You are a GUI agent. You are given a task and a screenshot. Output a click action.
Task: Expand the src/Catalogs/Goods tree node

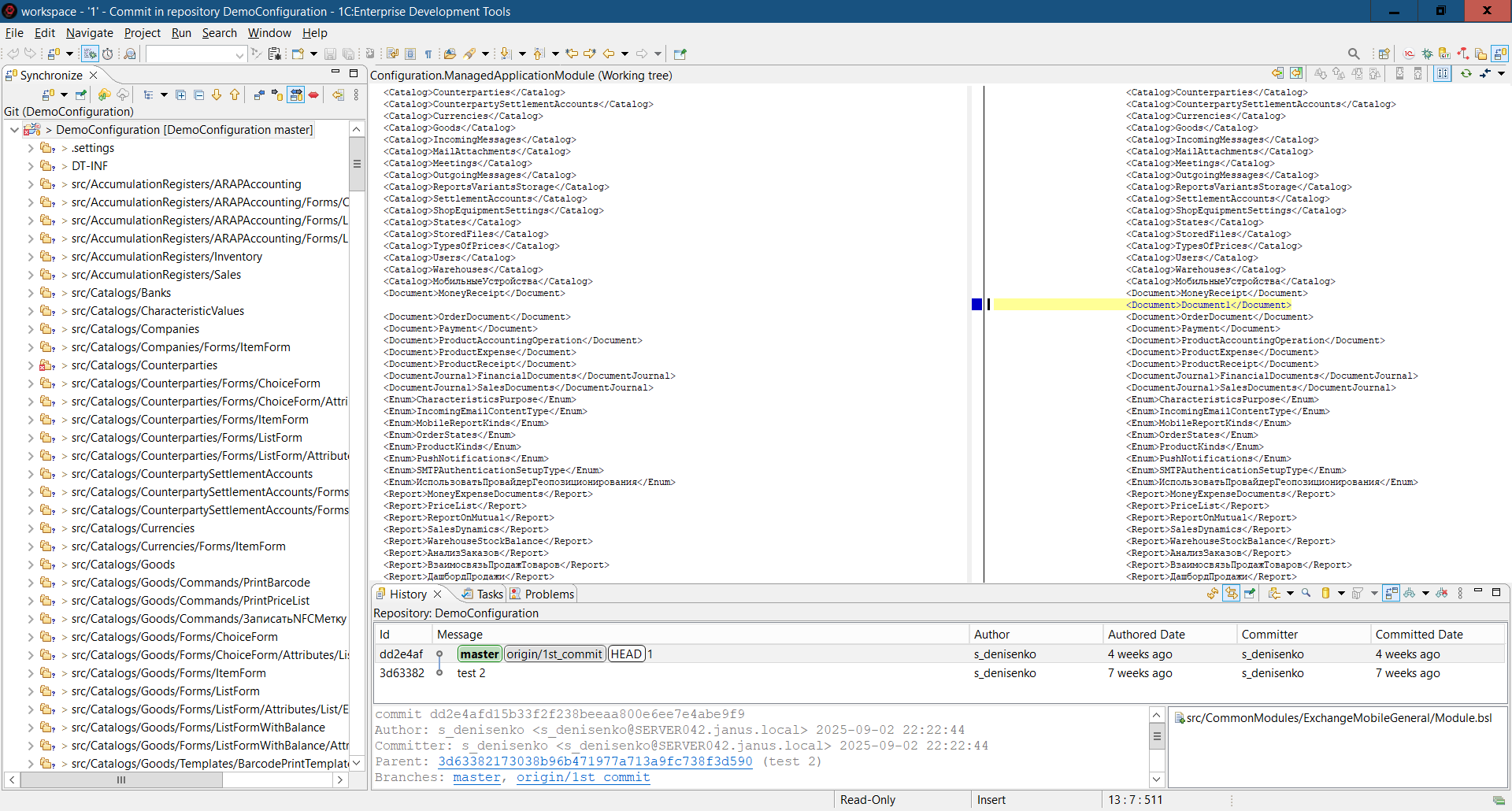click(x=31, y=565)
